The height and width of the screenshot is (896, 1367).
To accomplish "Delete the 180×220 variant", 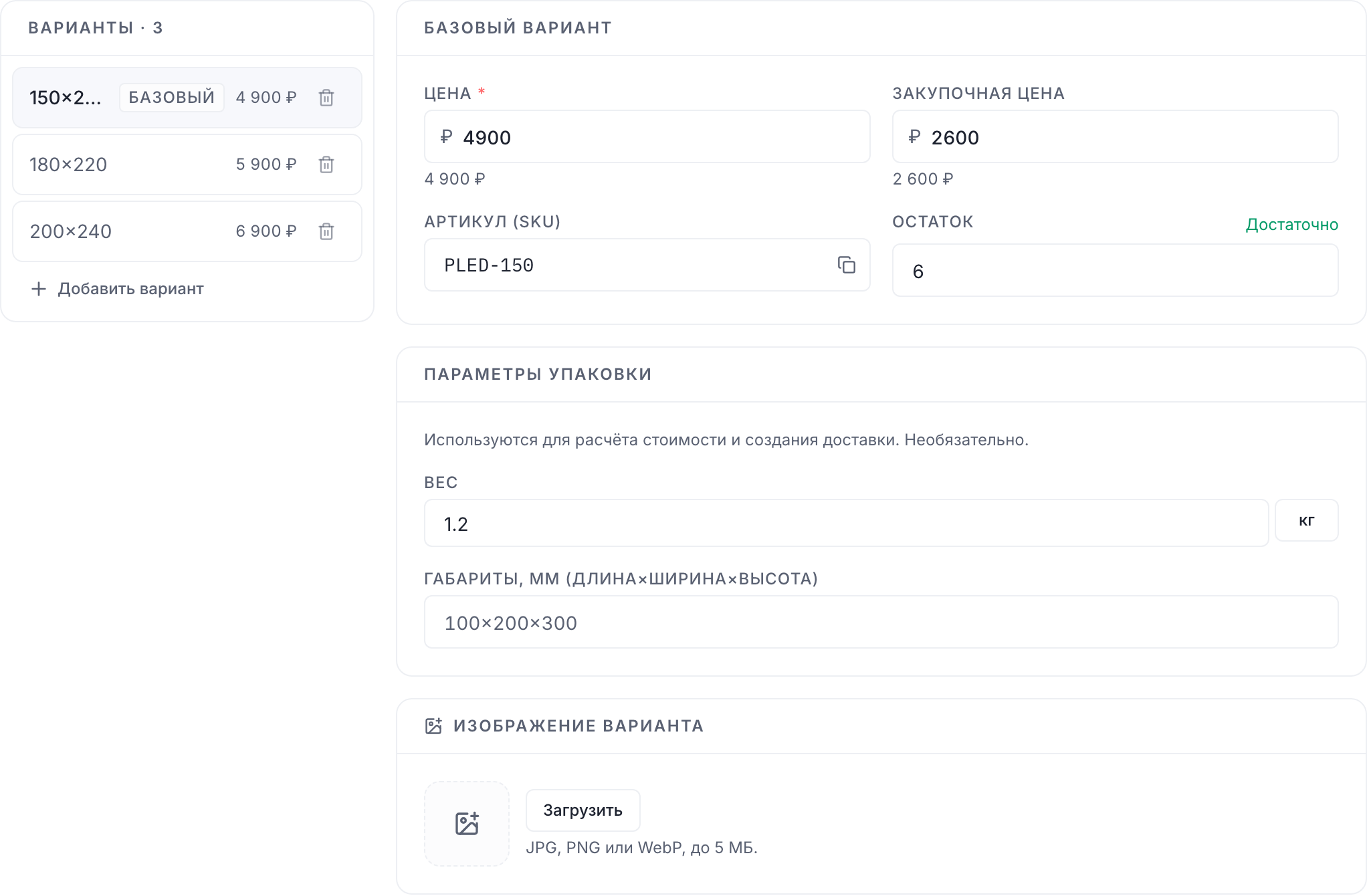I will pyautogui.click(x=326, y=164).
